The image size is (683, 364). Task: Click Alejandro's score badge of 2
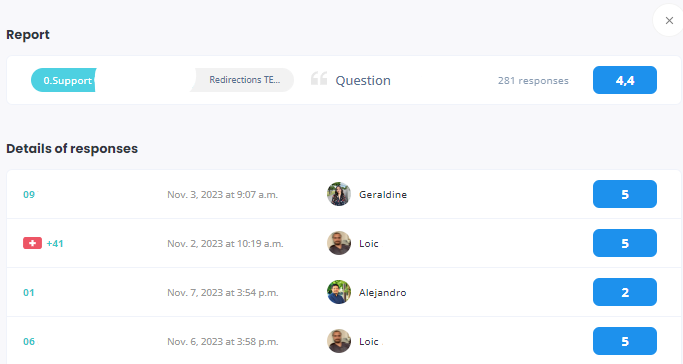625,292
